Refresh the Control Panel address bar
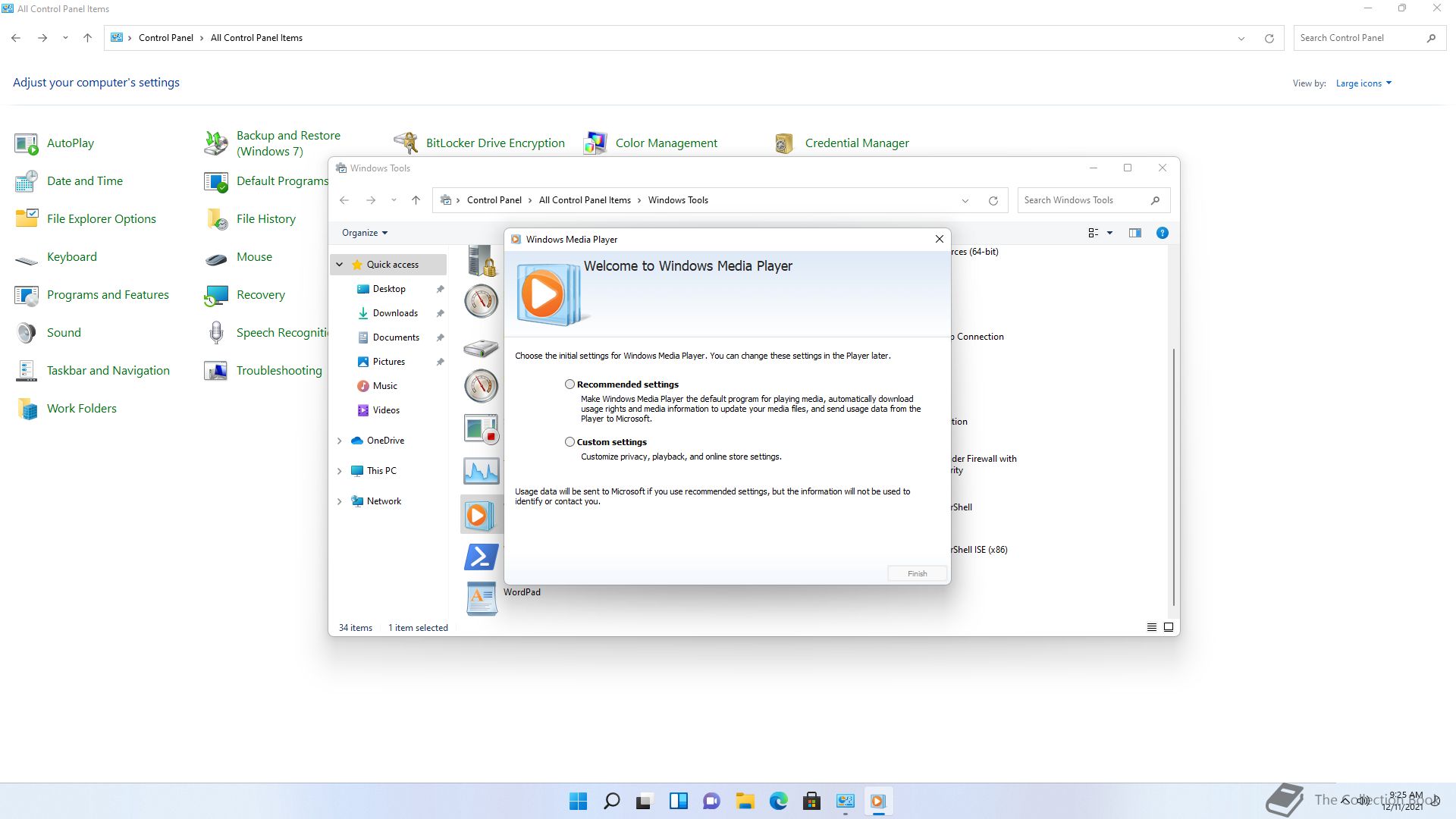The image size is (1456, 819). (1269, 38)
